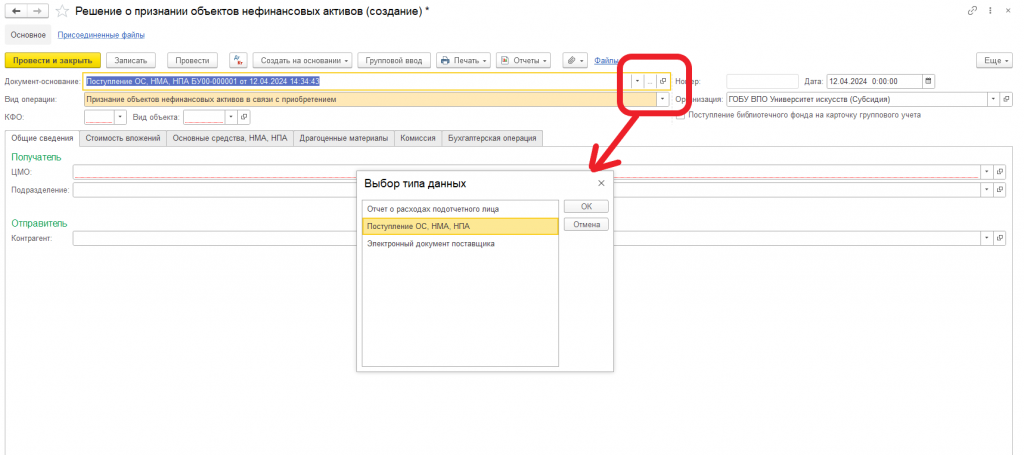This screenshot has width=1024, height=455.
Task: Click the Подразделение input field
Action: pyautogui.click(x=526, y=189)
